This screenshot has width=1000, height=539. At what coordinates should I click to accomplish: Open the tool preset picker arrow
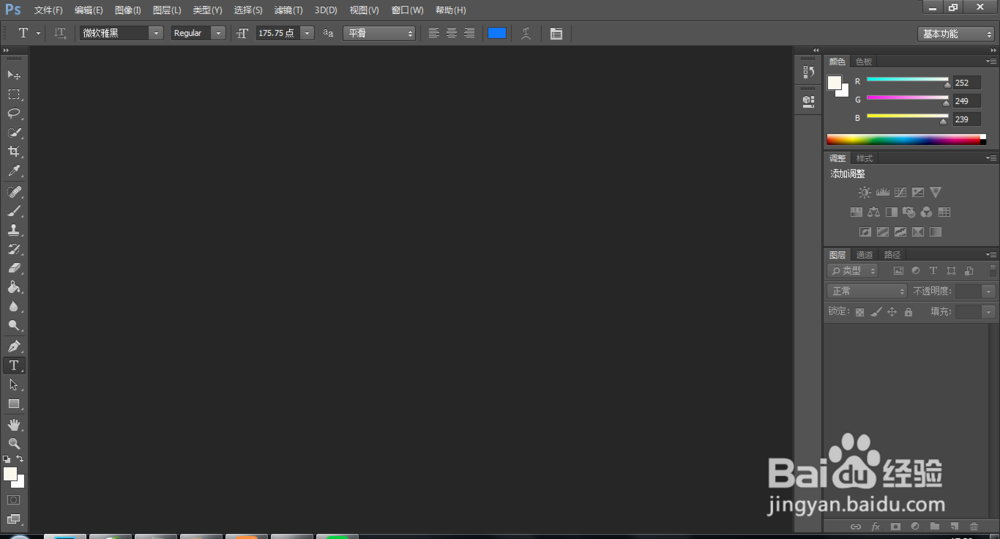coord(38,33)
